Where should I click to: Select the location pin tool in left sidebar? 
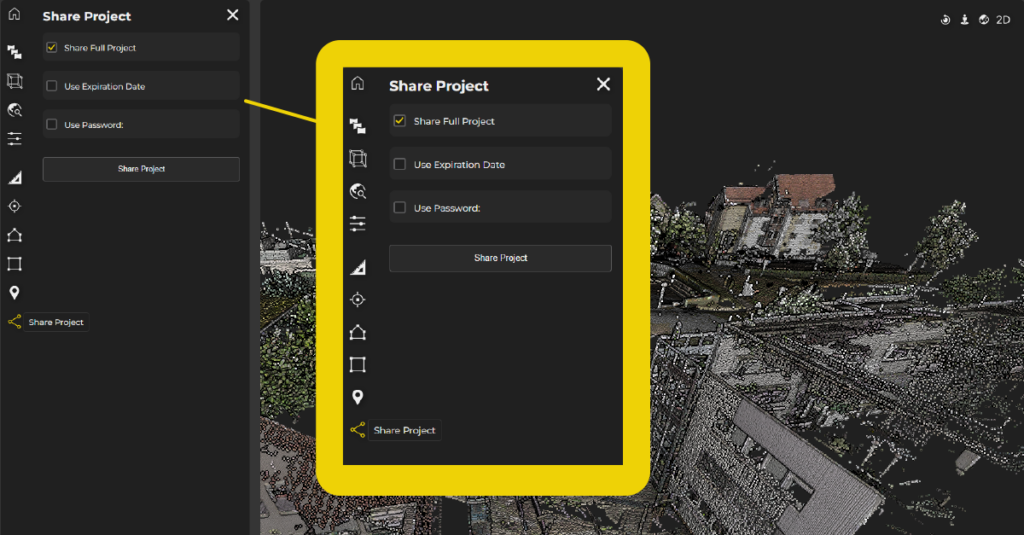click(x=14, y=293)
